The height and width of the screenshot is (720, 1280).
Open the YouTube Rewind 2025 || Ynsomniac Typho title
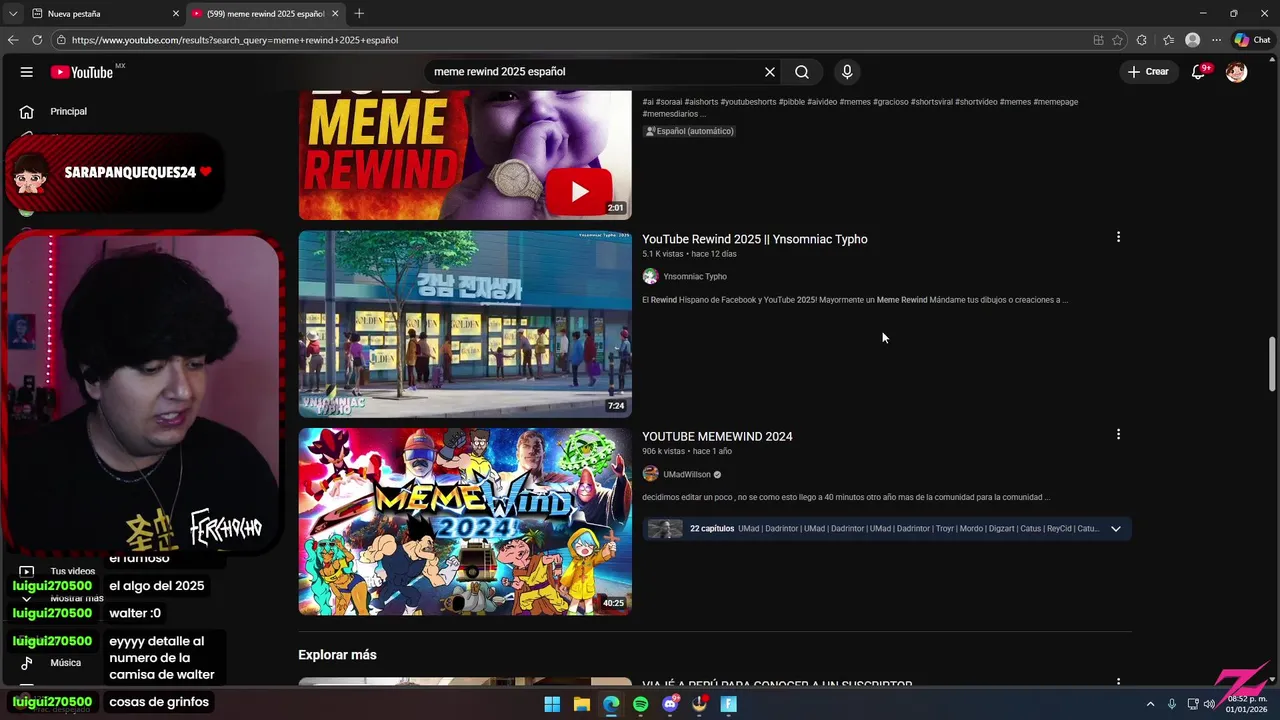[x=755, y=239]
